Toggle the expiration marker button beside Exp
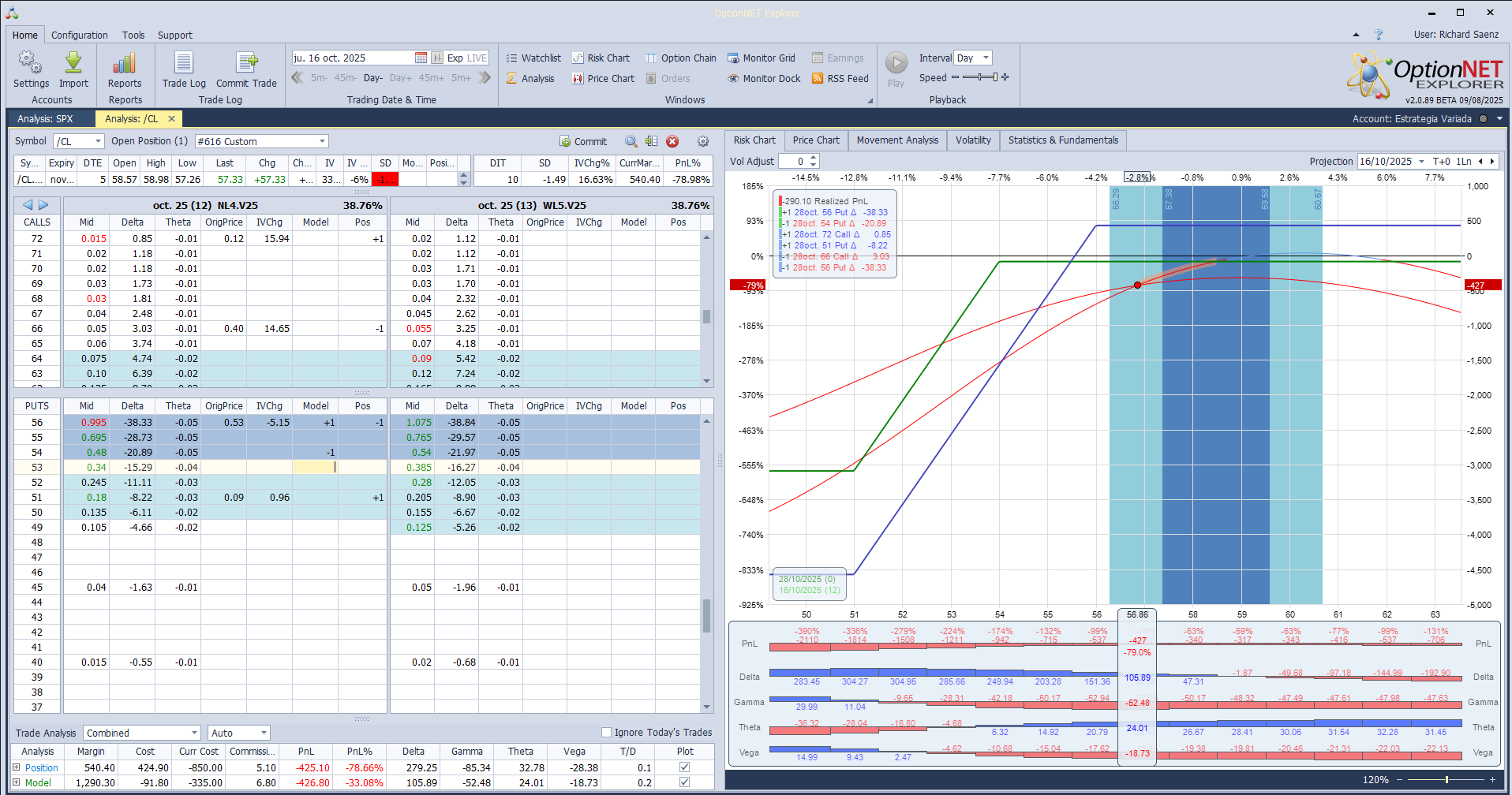The width and height of the screenshot is (1512, 795). click(x=437, y=58)
